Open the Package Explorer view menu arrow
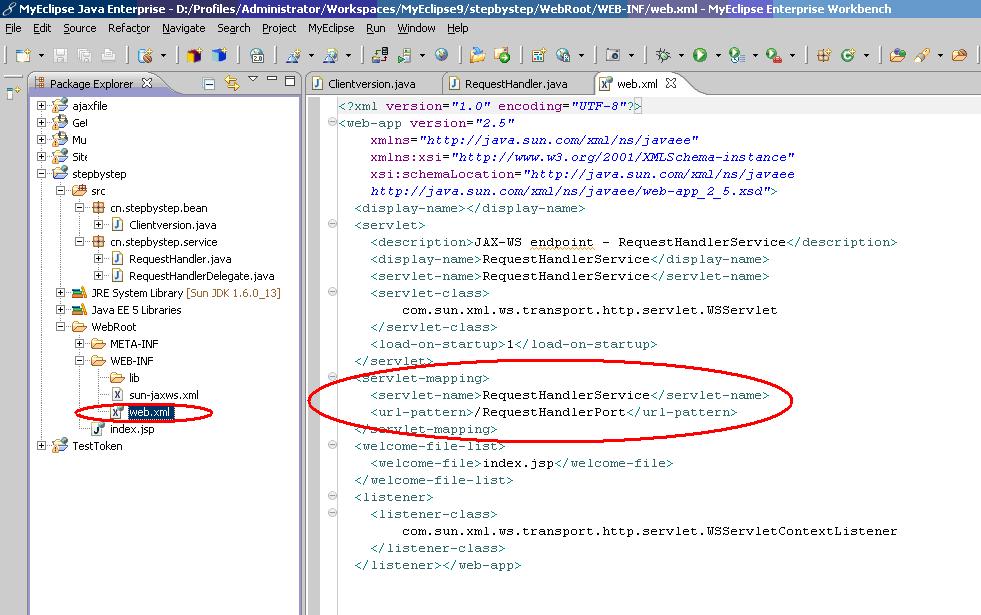The height and width of the screenshot is (615, 981). 254,80
